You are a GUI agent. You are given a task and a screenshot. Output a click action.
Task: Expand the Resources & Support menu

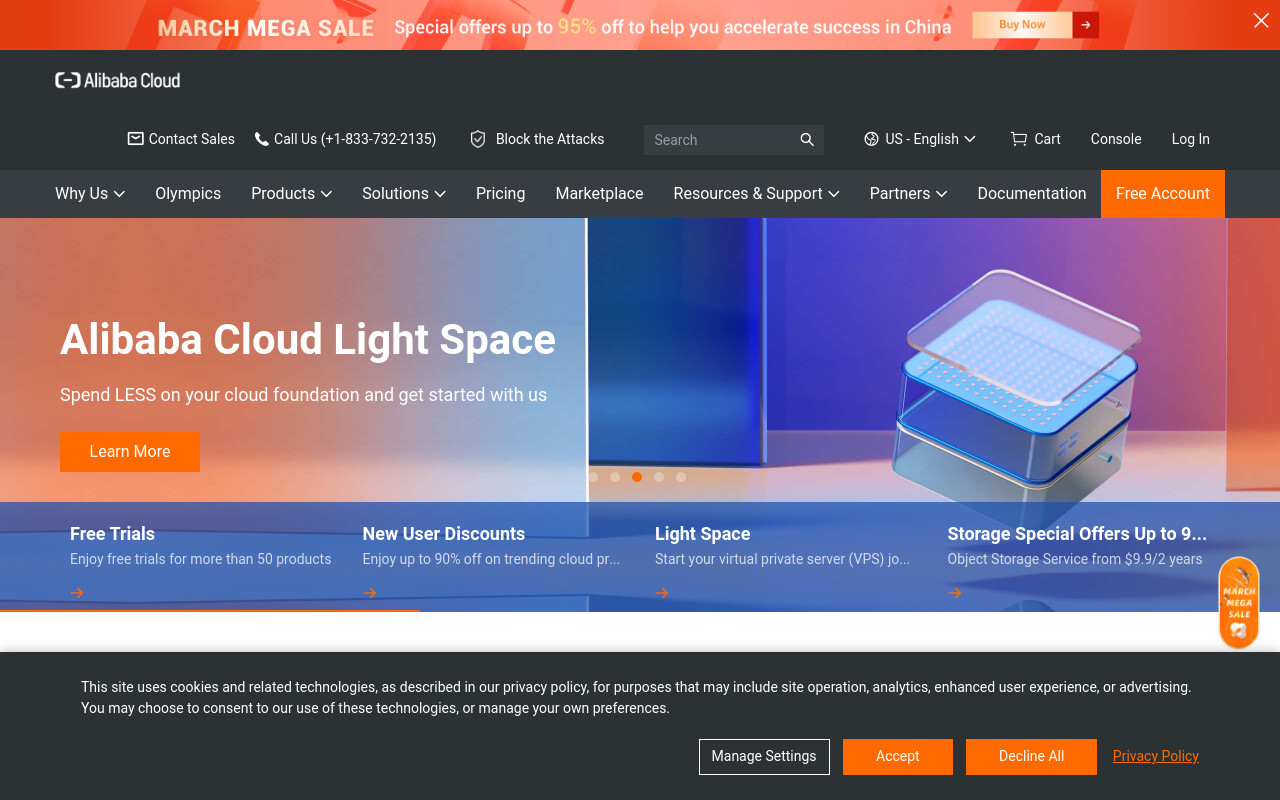coord(757,194)
